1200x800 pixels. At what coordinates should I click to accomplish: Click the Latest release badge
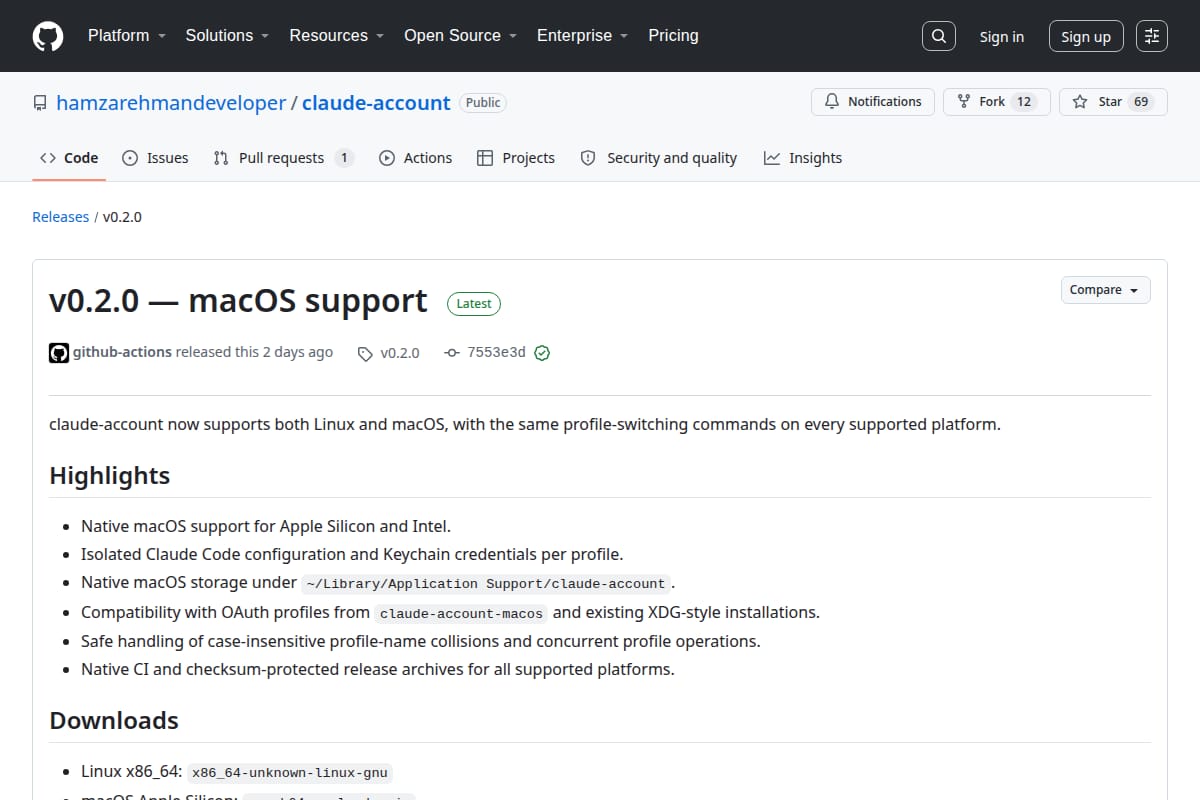pos(474,304)
